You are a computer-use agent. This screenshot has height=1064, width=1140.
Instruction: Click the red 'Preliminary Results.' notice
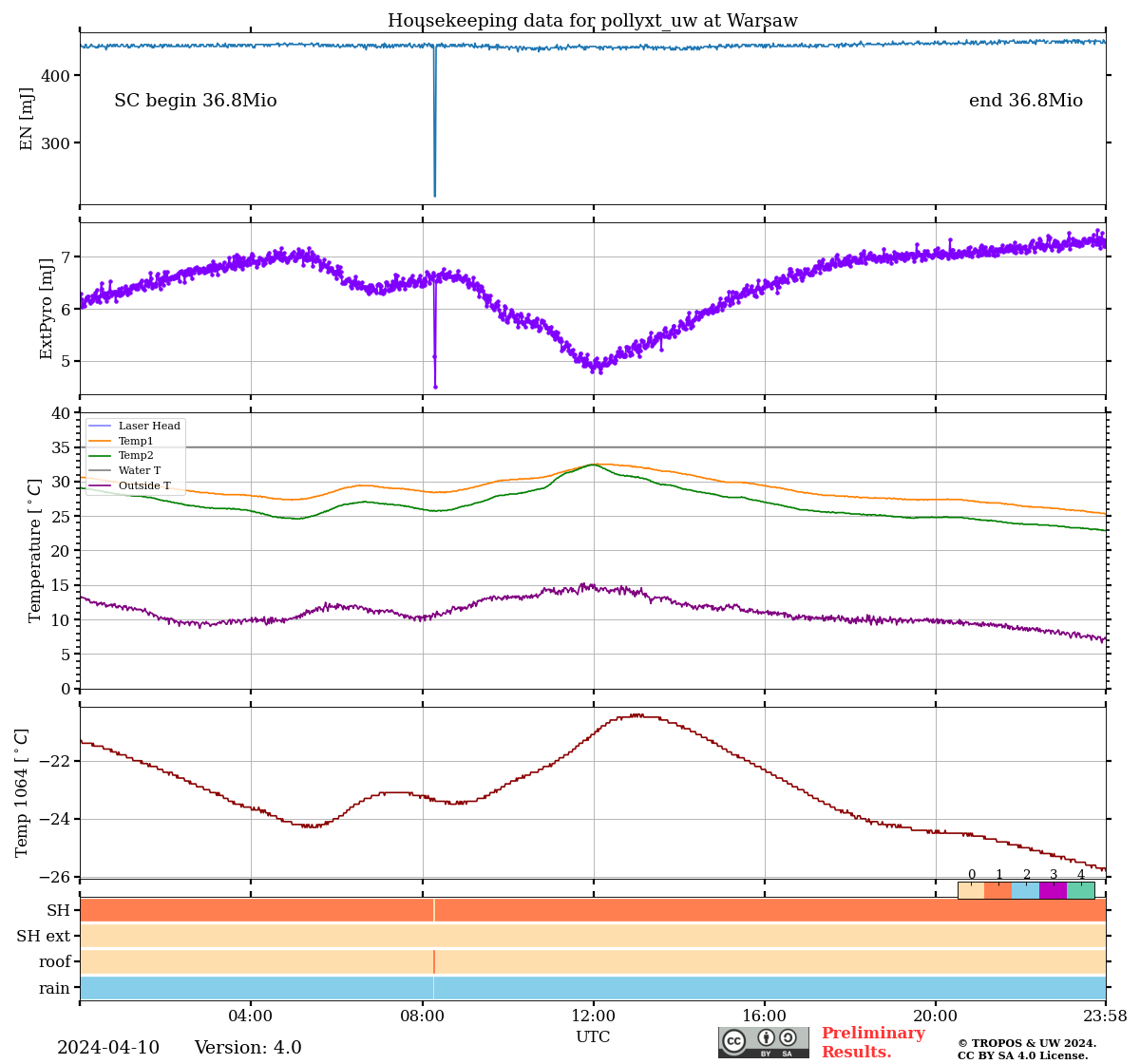click(873, 1042)
